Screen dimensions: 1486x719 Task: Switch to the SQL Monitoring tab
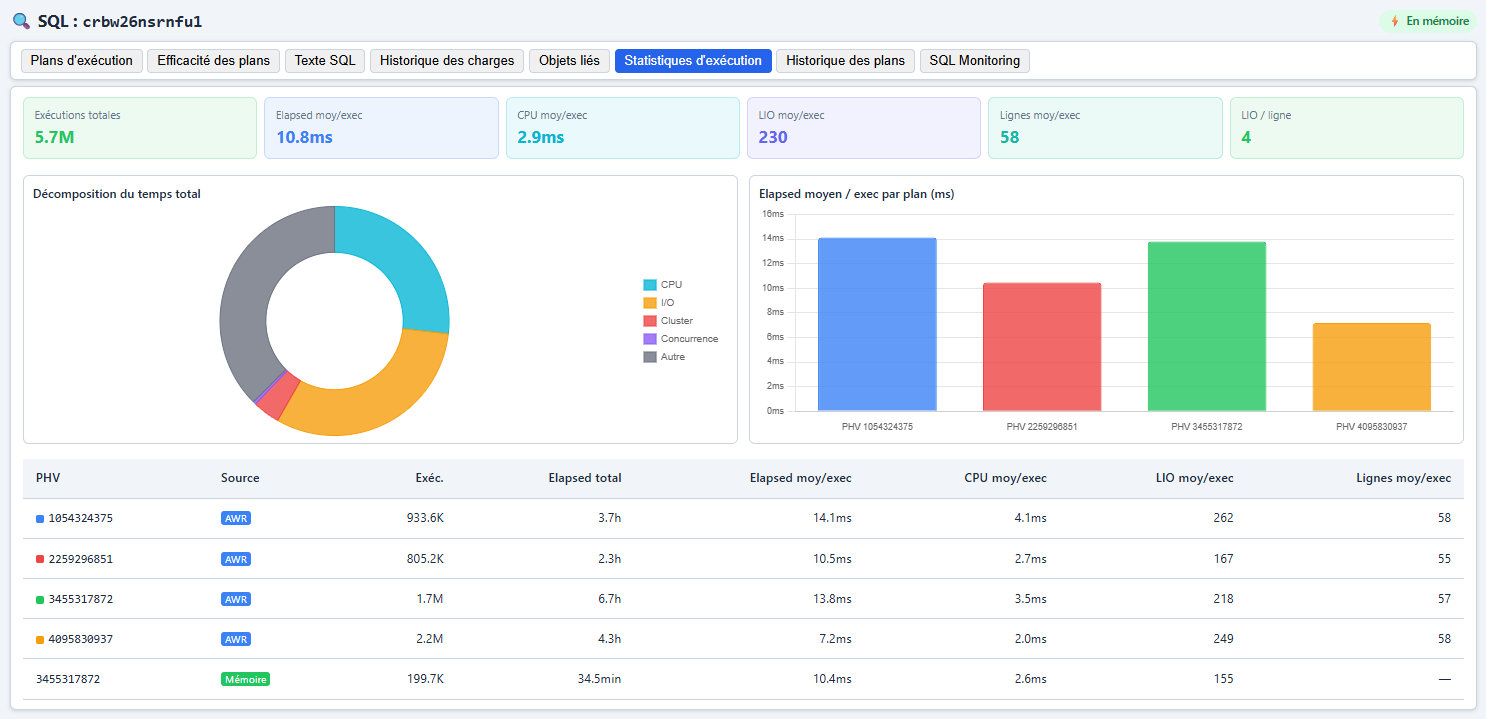click(x=975, y=61)
